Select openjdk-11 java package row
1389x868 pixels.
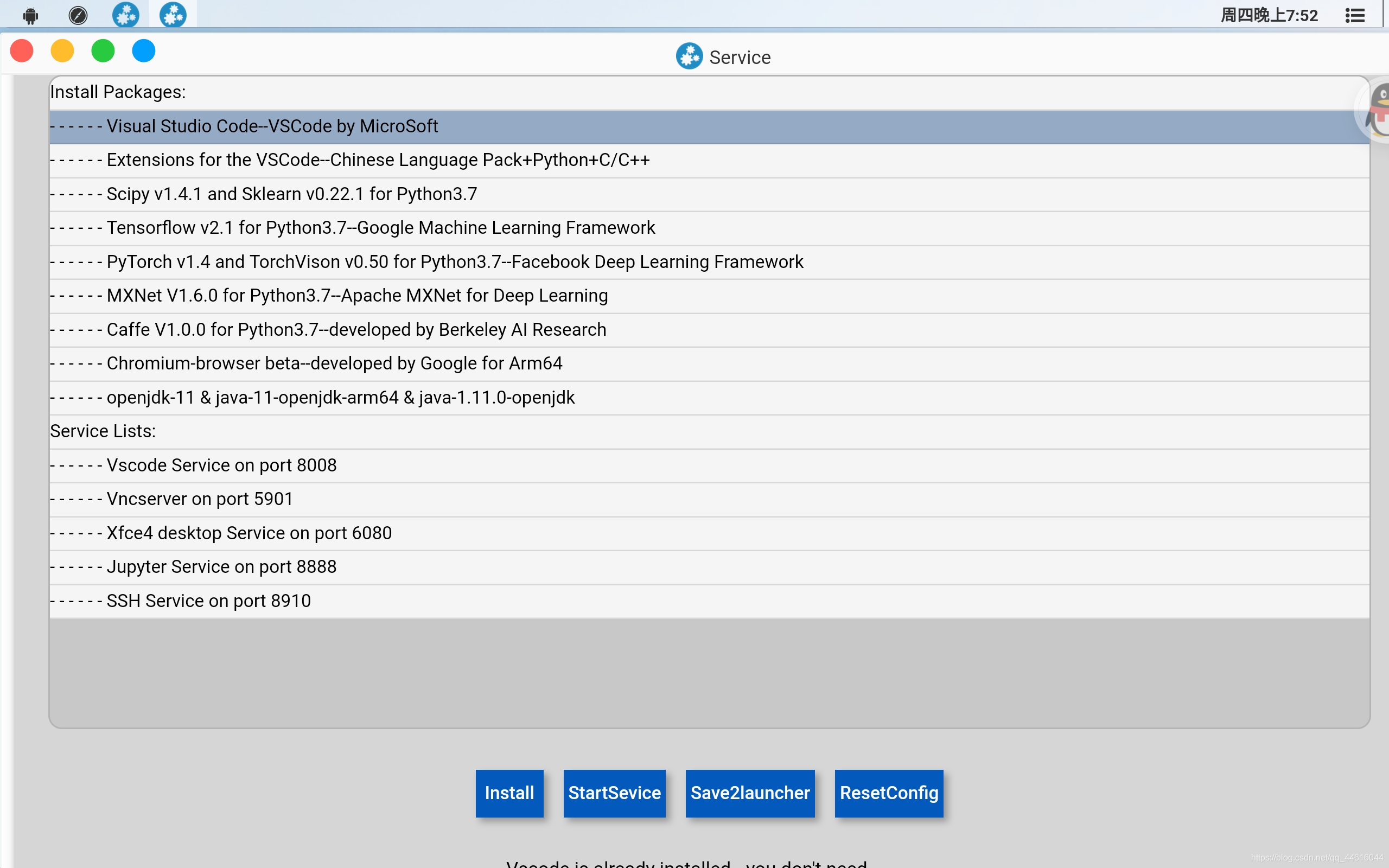coord(710,397)
